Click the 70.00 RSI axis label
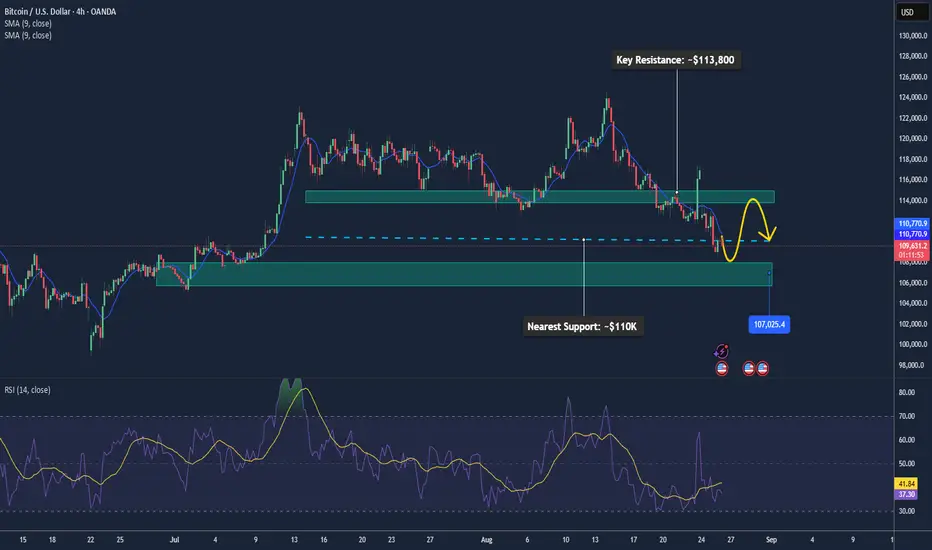The width and height of the screenshot is (932, 550). click(x=906, y=416)
